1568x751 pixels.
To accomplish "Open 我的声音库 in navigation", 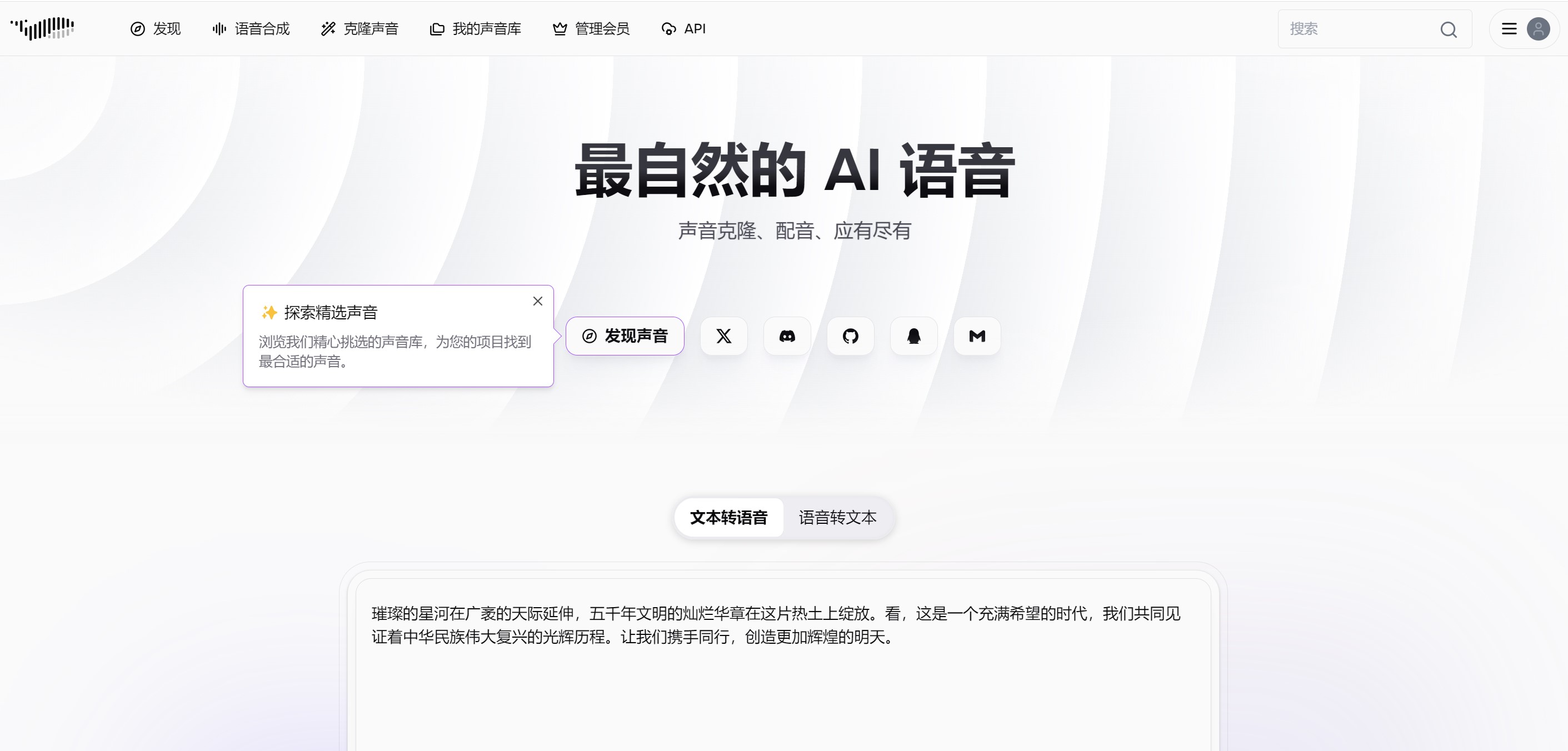I will coord(476,28).
